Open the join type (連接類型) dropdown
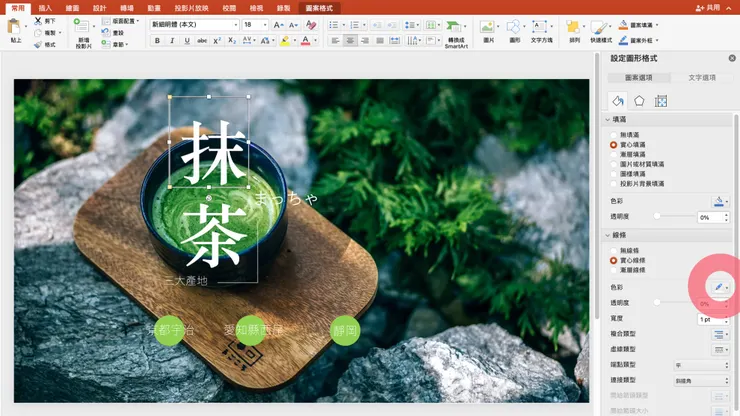Image resolution: width=740 pixels, height=416 pixels. pos(702,381)
